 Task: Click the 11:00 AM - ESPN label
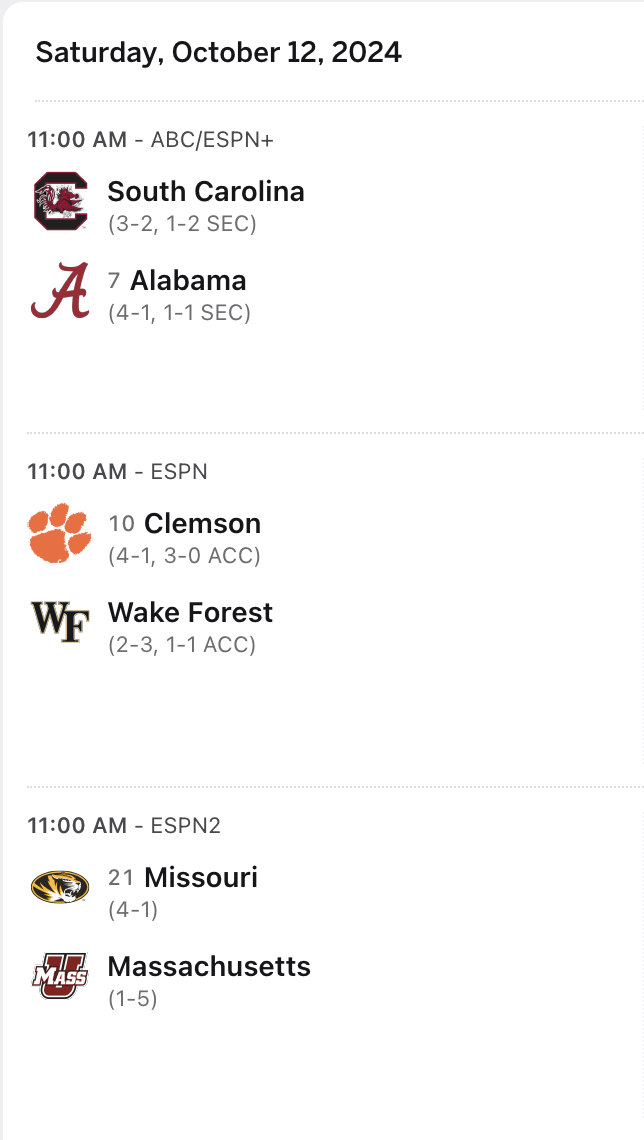click(117, 471)
